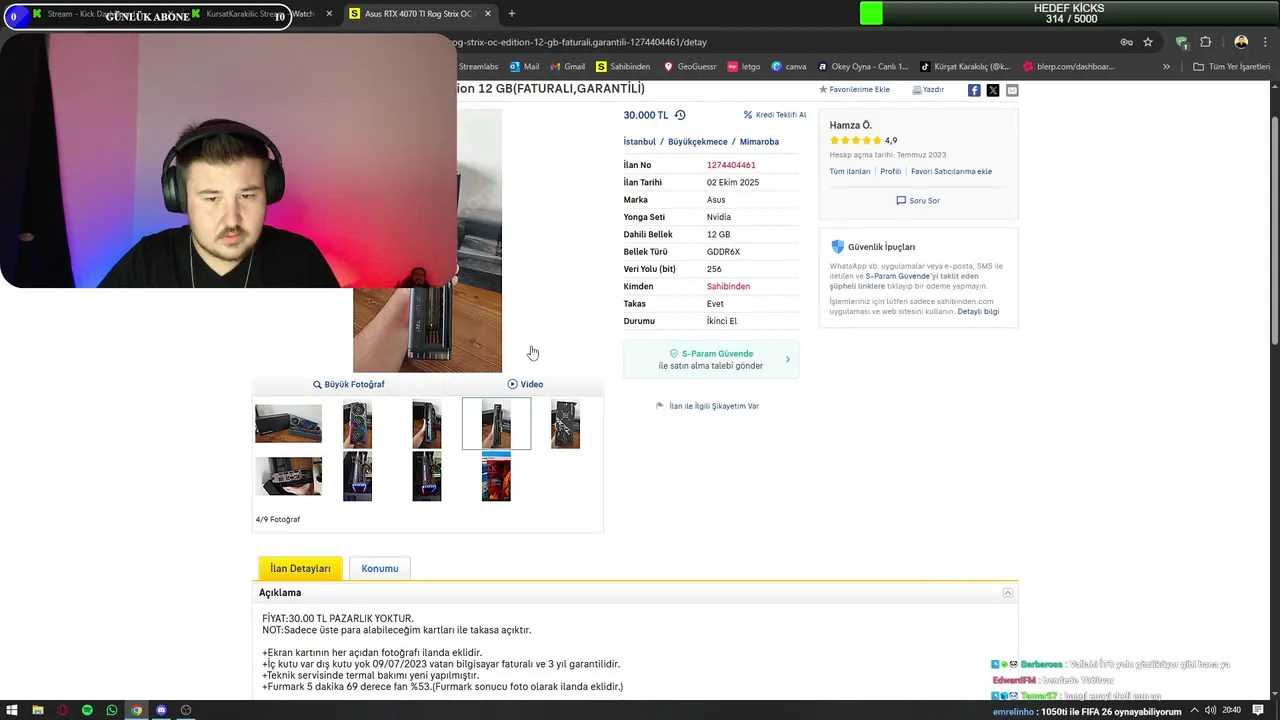Open Chrome three-dot menu
The height and width of the screenshot is (720, 1280).
pos(1264,42)
